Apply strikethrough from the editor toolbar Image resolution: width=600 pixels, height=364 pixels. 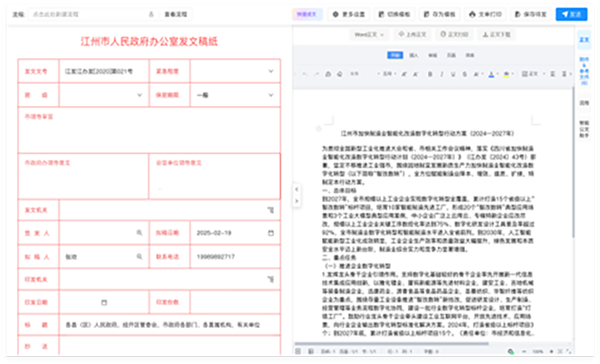465,74
